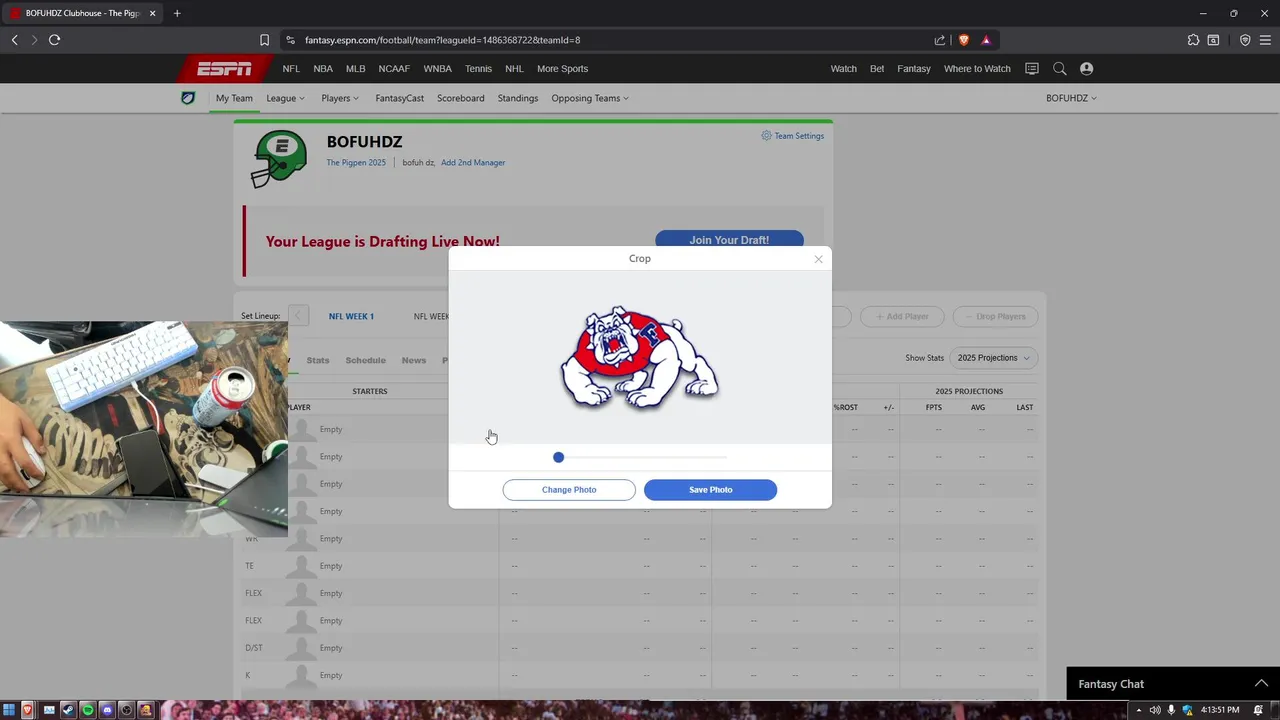1280x720 pixels.
Task: Open the MLB menu item
Action: click(x=355, y=69)
